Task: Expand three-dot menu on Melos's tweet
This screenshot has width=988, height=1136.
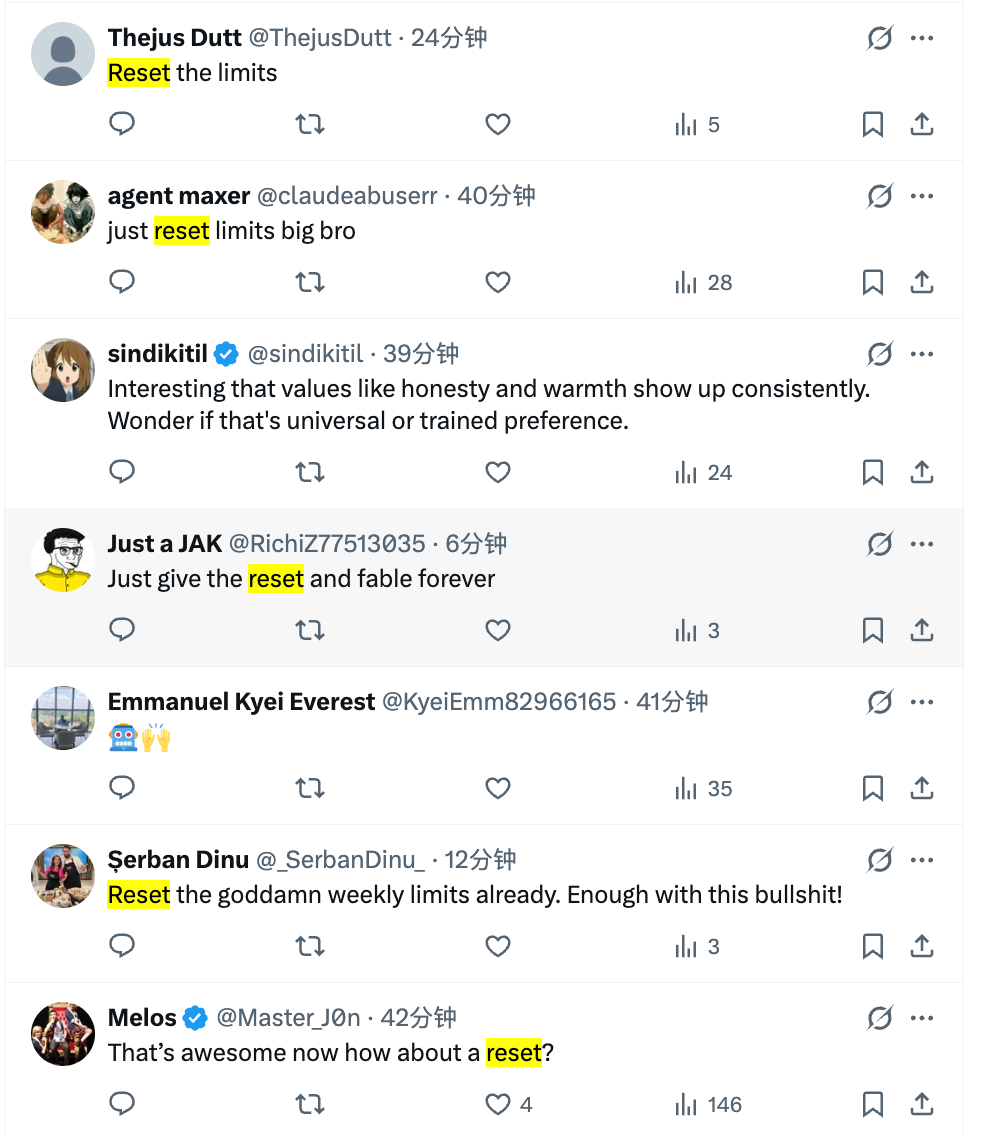Action: pyautogui.click(x=921, y=1018)
